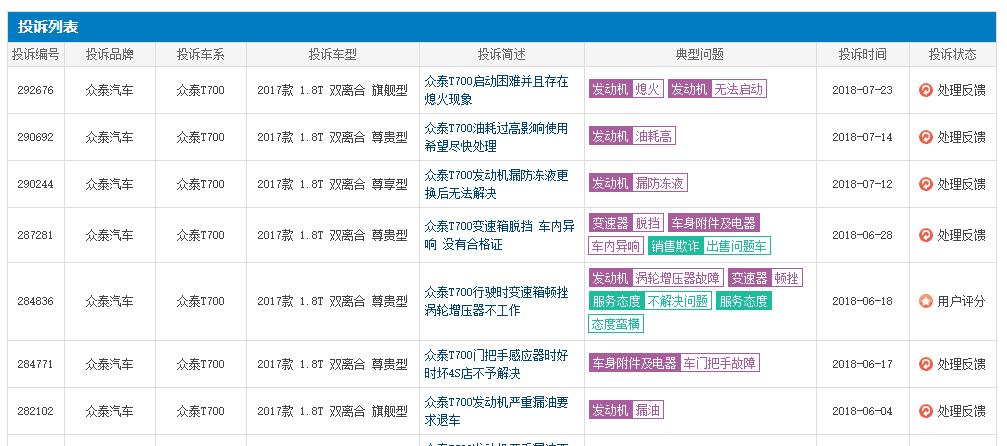Click date 2018-07-12
This screenshot has width=1007, height=446.
pos(863,184)
